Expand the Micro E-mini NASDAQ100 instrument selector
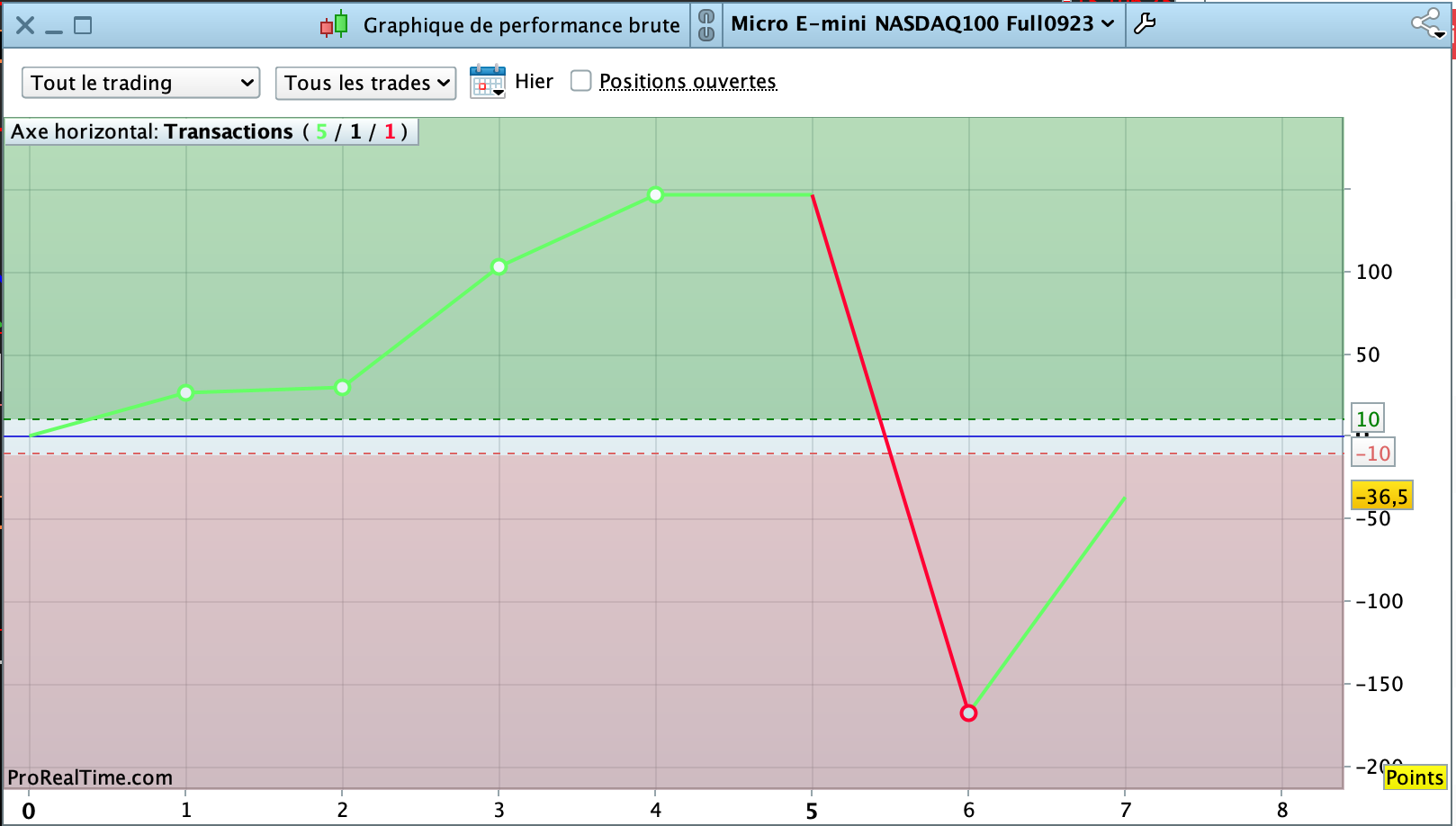This screenshot has height=826, width=1456. coord(922,24)
